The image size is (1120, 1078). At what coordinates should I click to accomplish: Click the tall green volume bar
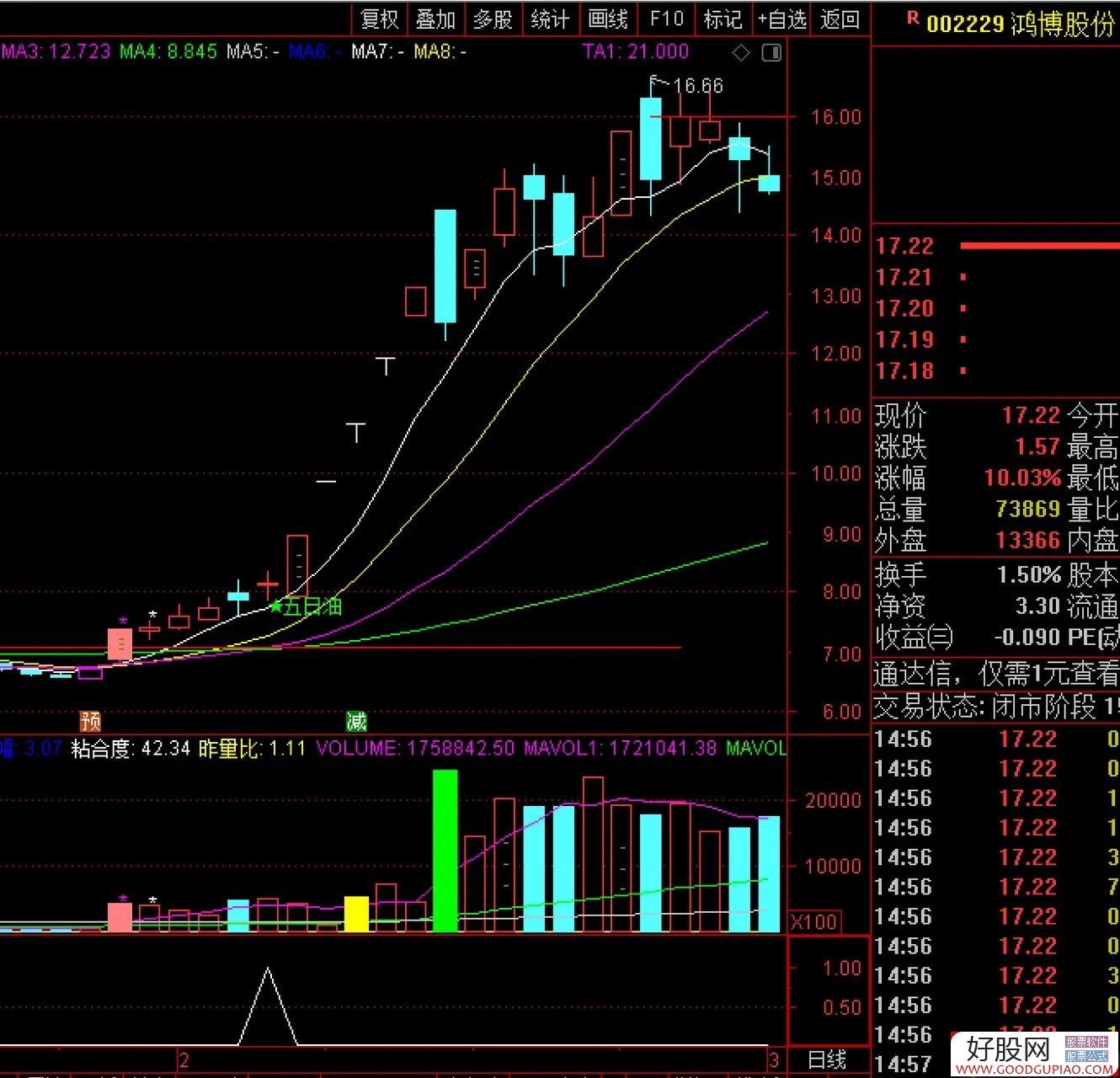click(445, 851)
